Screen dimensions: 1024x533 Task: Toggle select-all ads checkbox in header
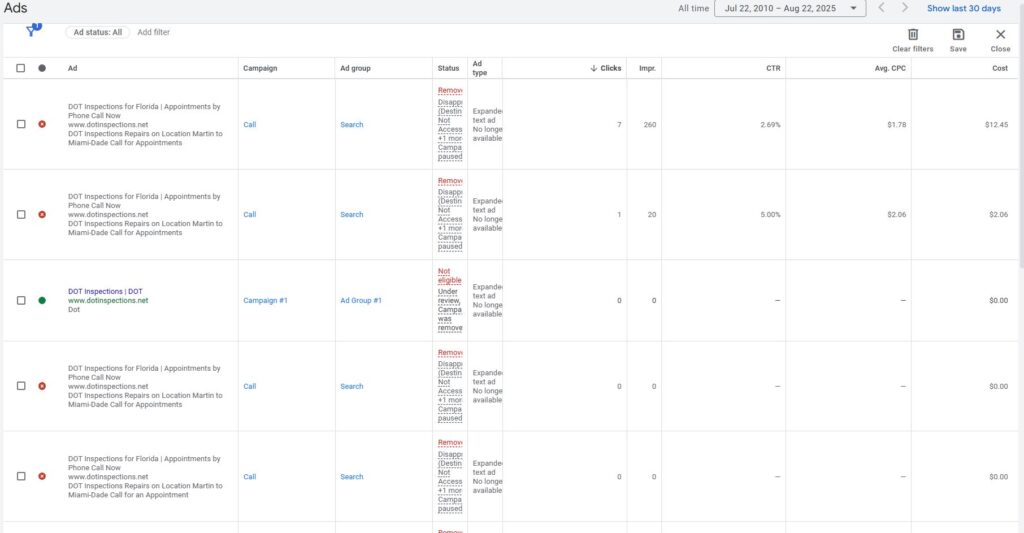coord(21,68)
